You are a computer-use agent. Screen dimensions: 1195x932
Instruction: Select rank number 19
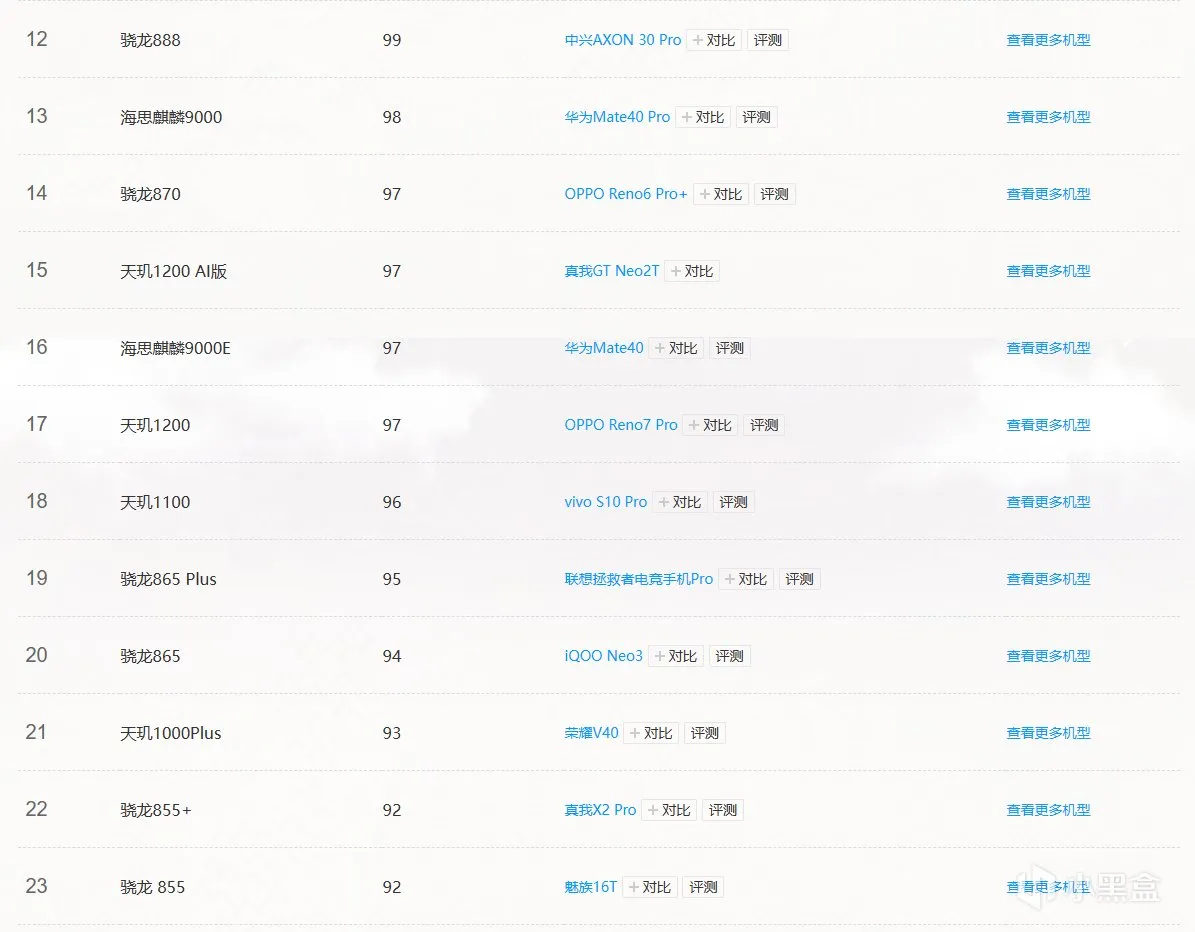click(x=37, y=578)
